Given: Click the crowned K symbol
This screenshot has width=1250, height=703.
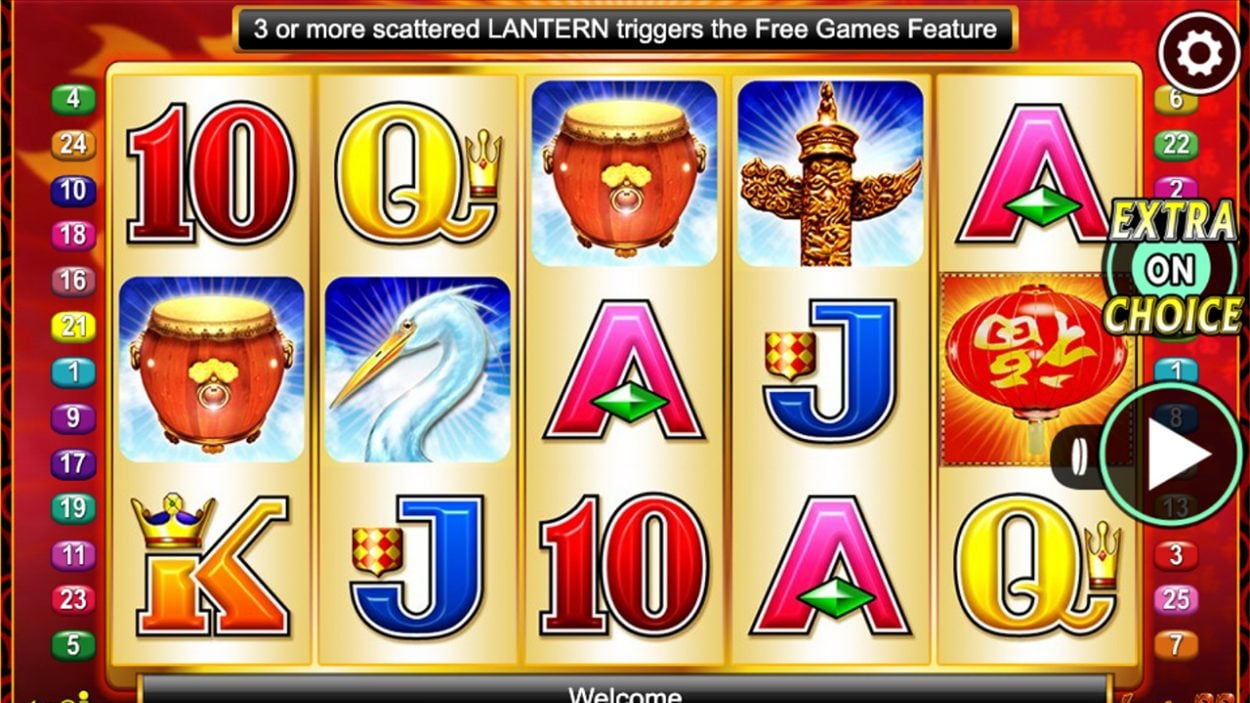Looking at the screenshot, I should click(211, 564).
